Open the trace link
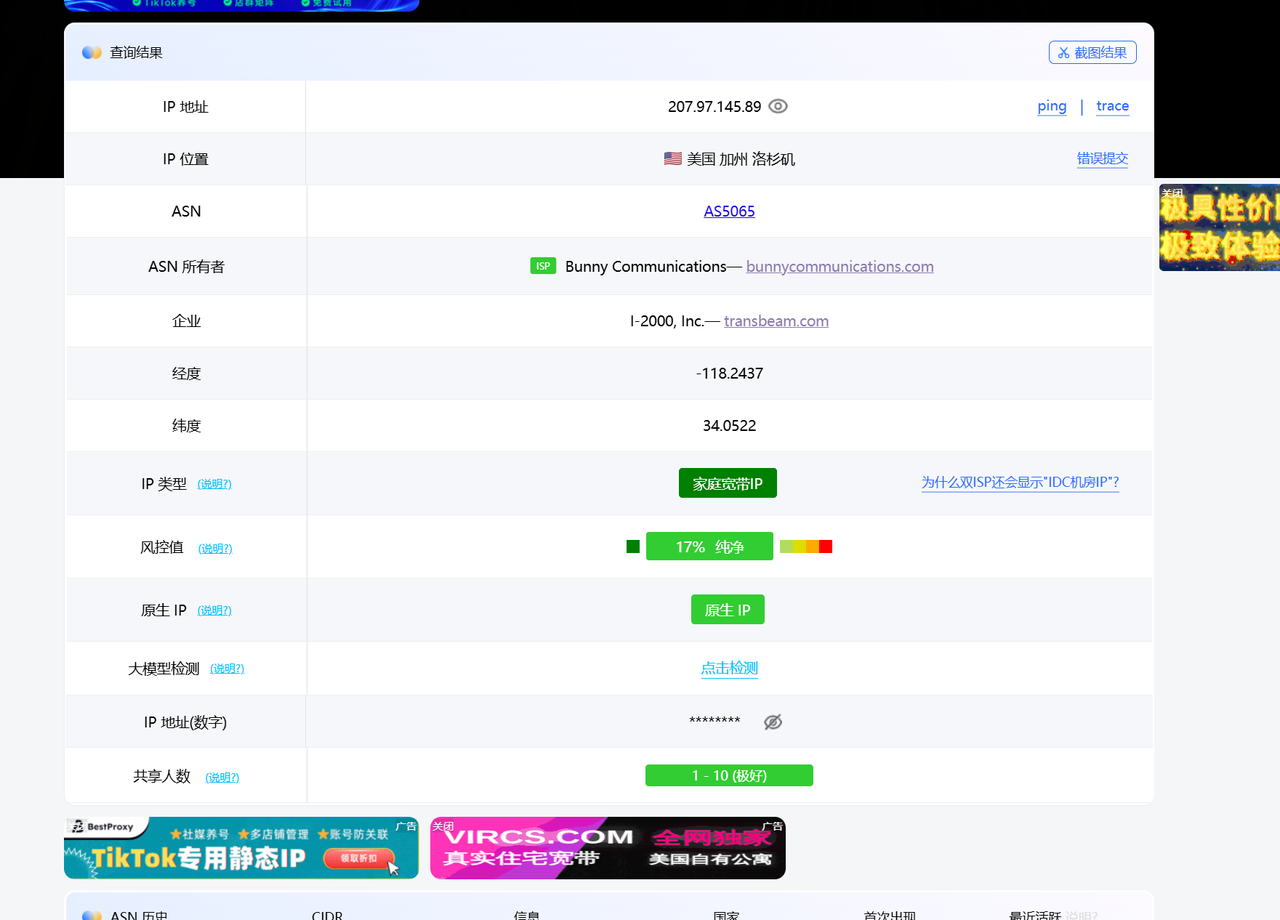This screenshot has width=1280, height=920. coord(1112,106)
